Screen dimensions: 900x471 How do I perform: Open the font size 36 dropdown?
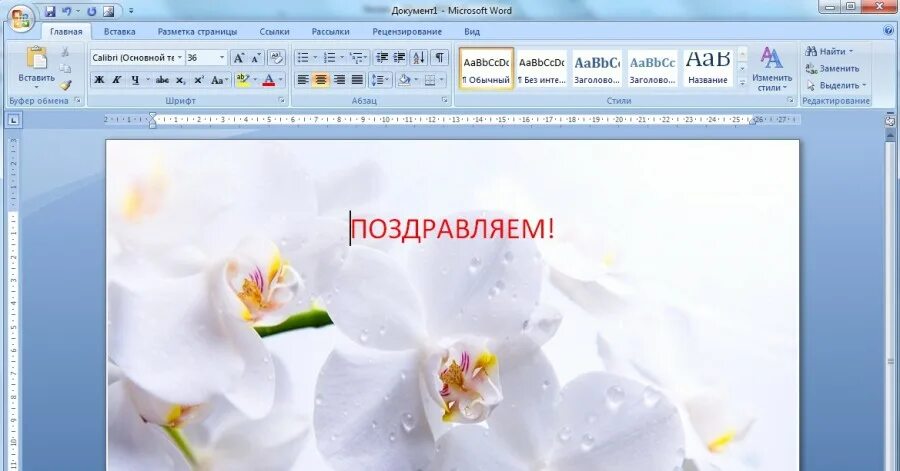point(222,58)
